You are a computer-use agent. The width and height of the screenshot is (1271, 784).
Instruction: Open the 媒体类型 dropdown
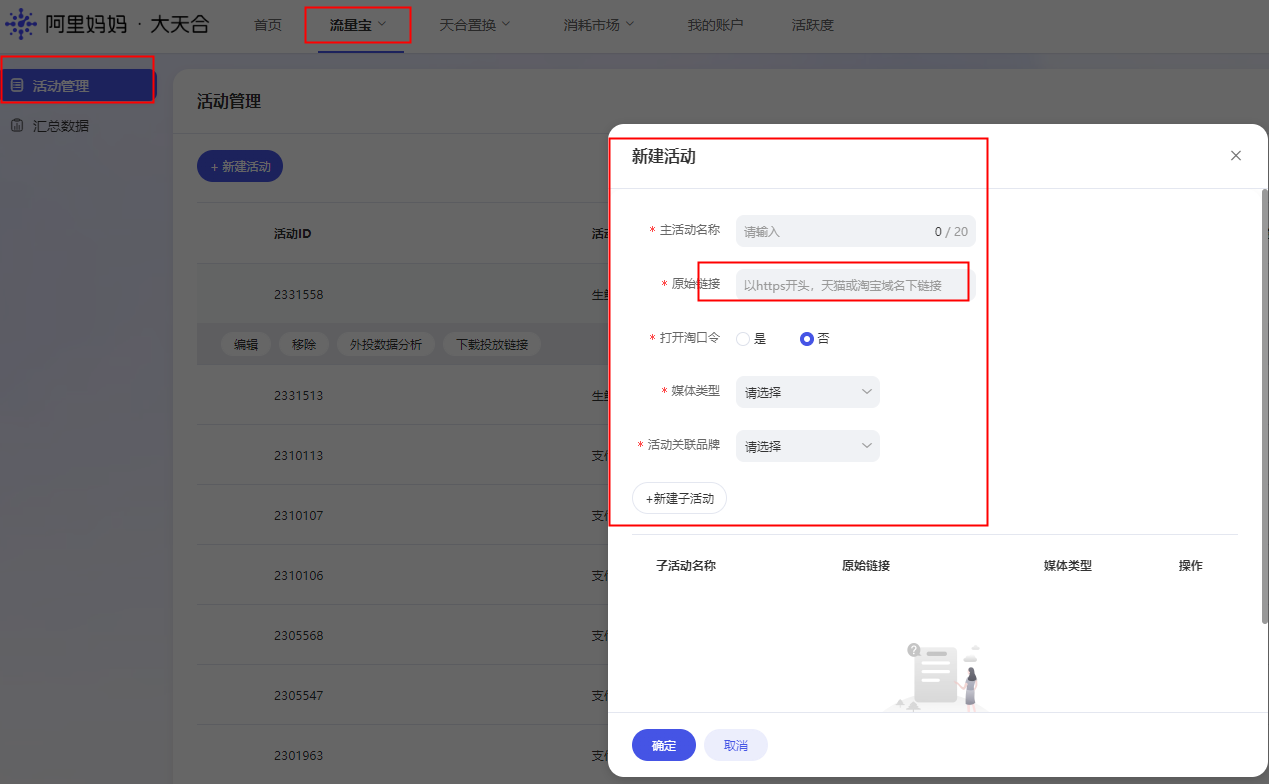(808, 392)
